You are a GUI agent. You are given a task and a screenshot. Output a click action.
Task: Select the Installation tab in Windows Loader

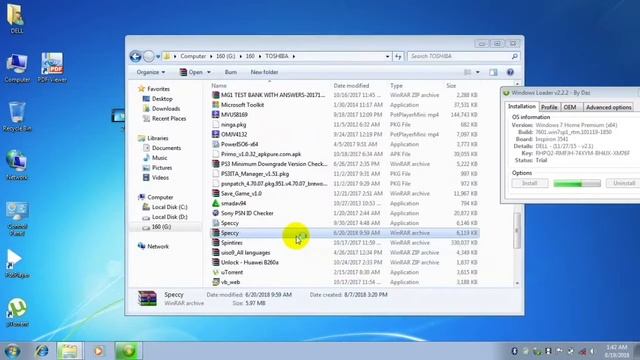(521, 106)
